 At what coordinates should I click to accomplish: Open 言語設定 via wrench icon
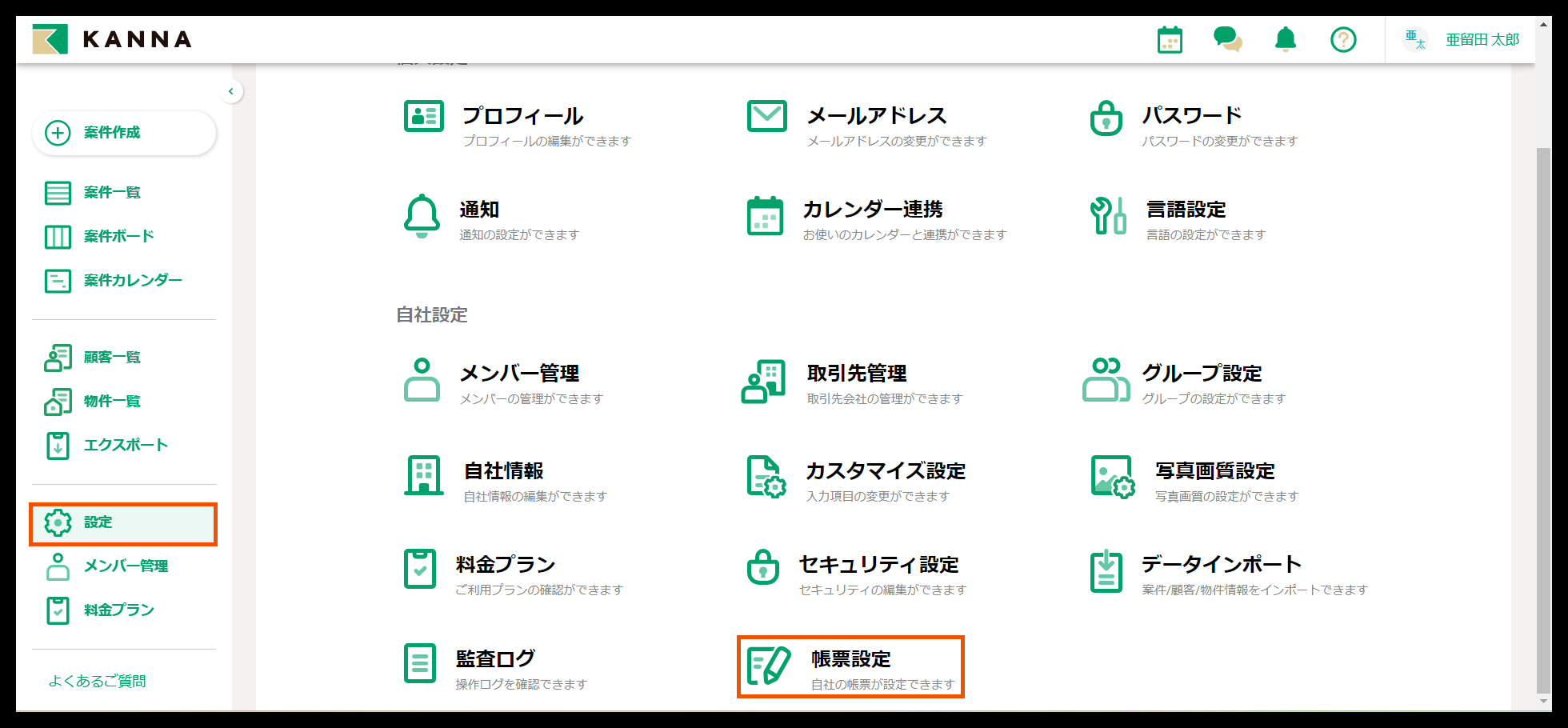pos(1107,217)
